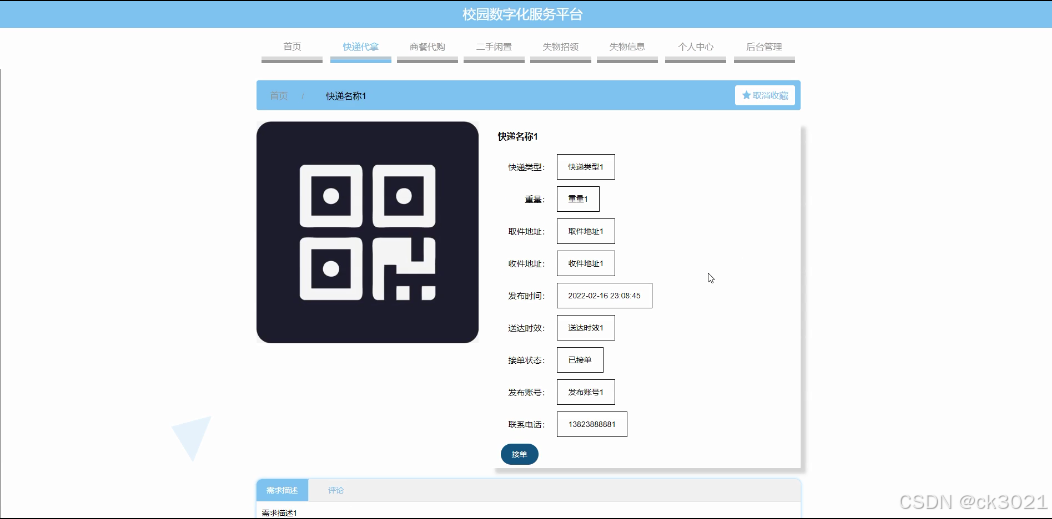Click the 快递名称1 breadcrumb text
1052x519 pixels.
(346, 96)
